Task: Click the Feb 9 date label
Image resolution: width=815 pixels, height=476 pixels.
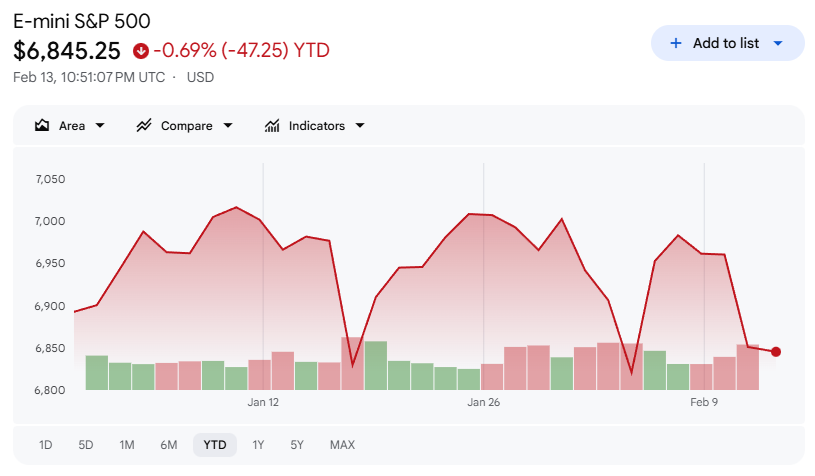Action: point(704,402)
